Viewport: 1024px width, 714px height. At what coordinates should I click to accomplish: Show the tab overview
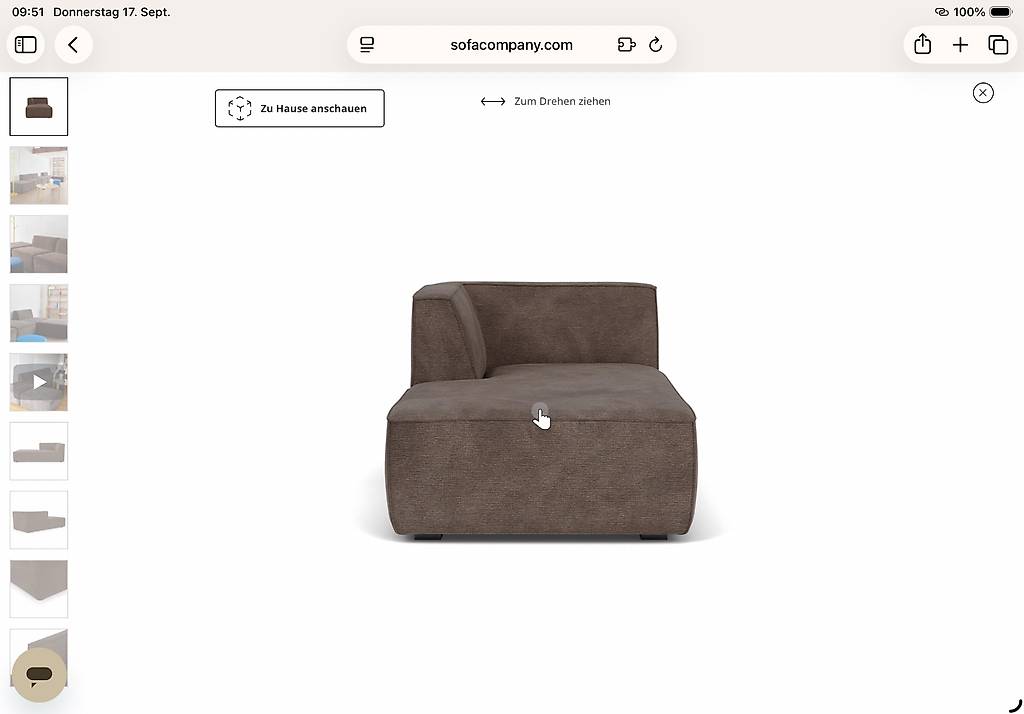point(998,45)
